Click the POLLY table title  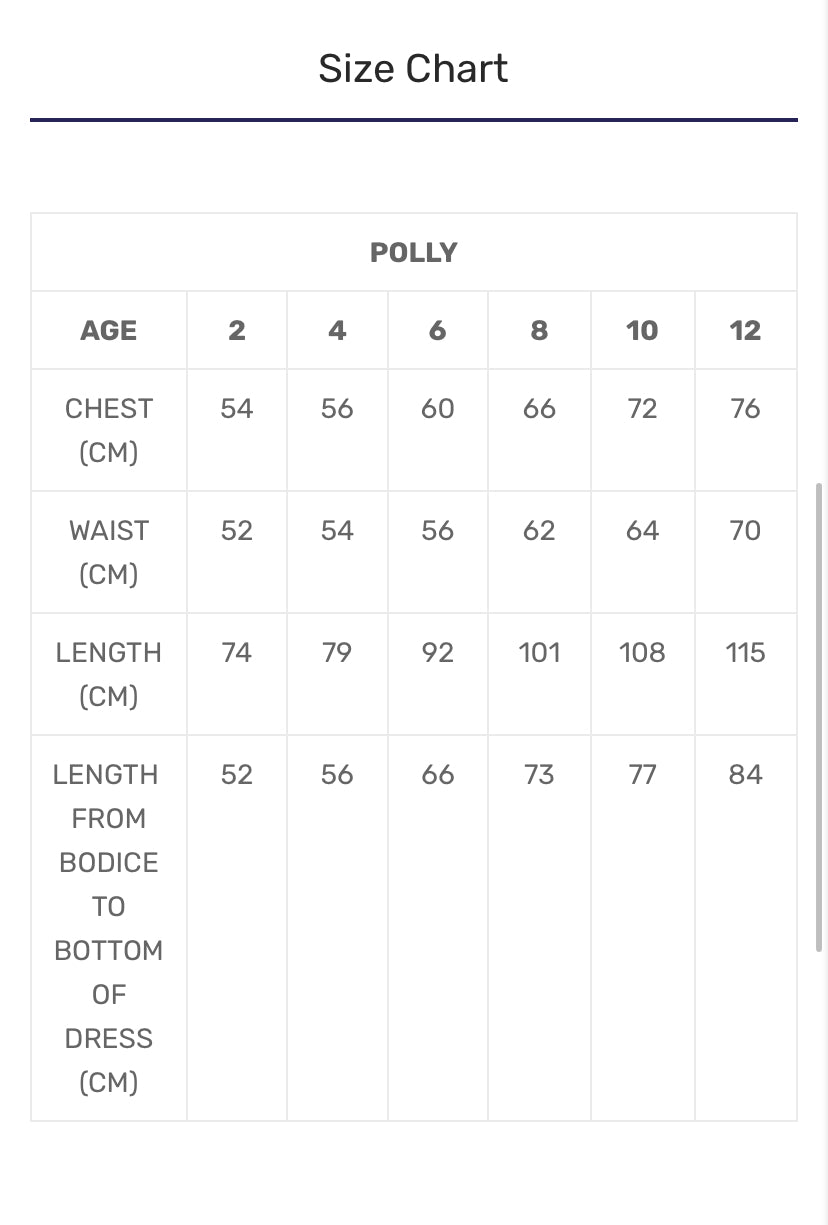413,253
